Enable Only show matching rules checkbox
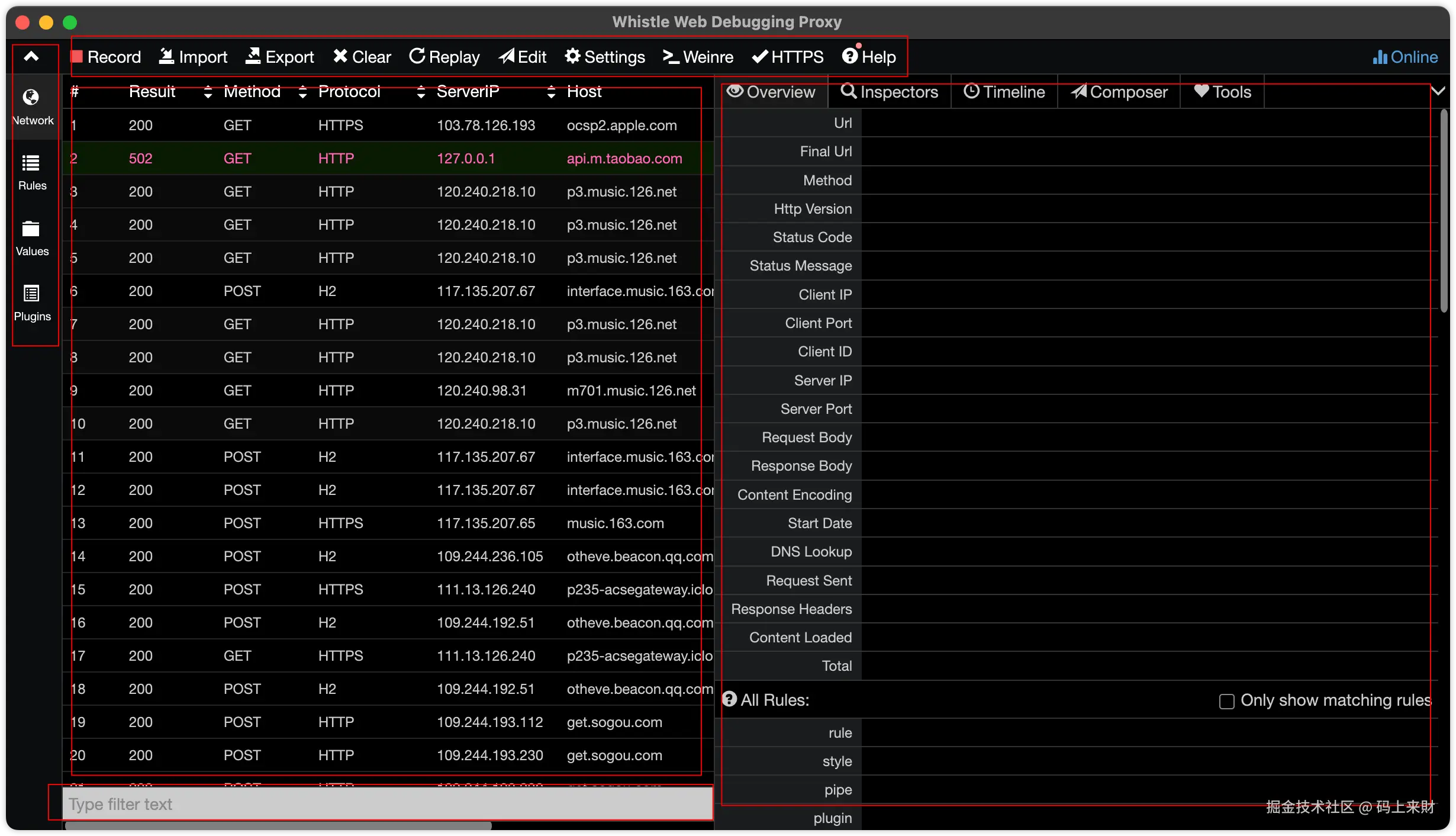 pos(1226,701)
